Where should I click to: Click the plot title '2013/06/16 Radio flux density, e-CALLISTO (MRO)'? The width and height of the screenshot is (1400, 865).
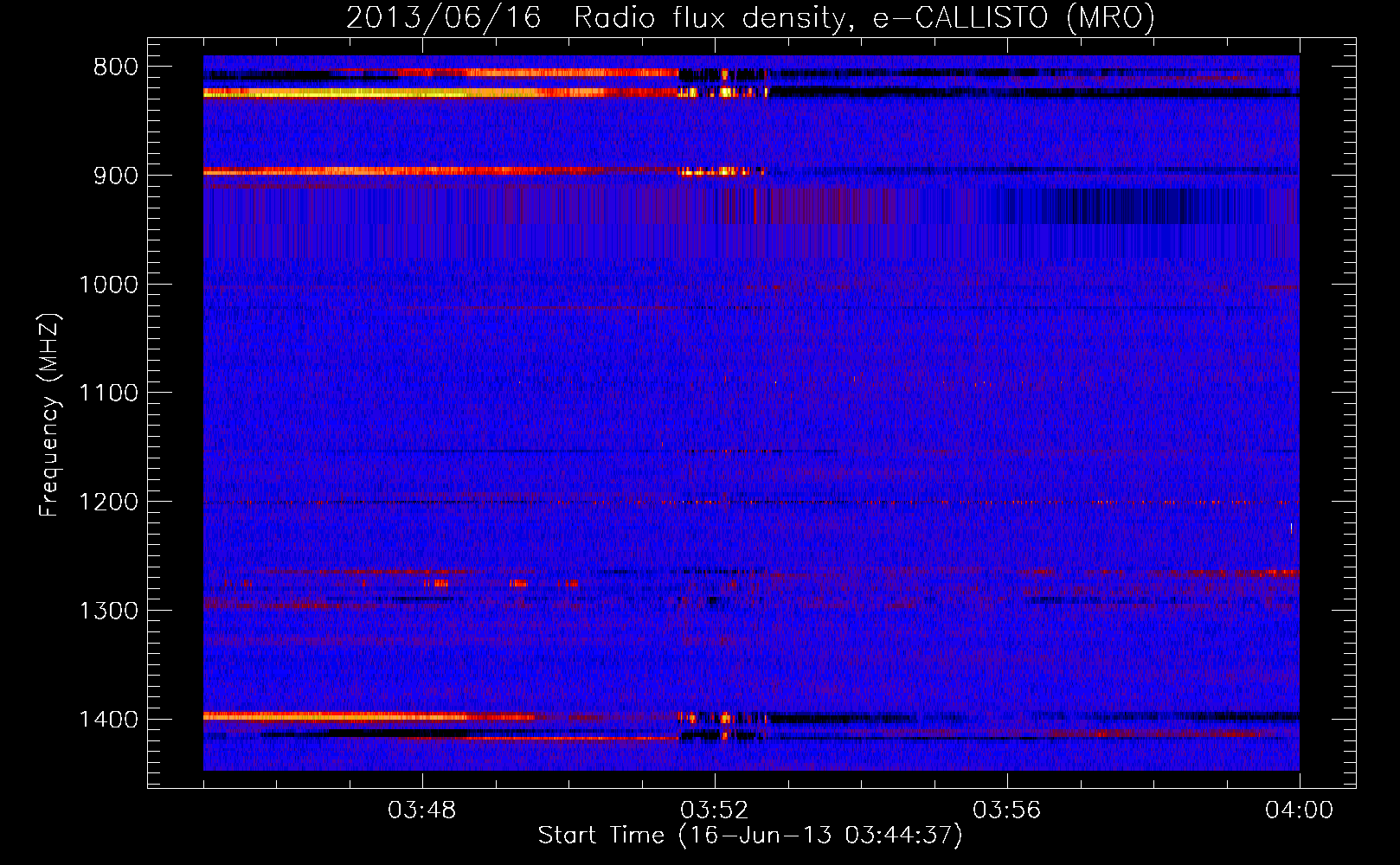point(750,17)
